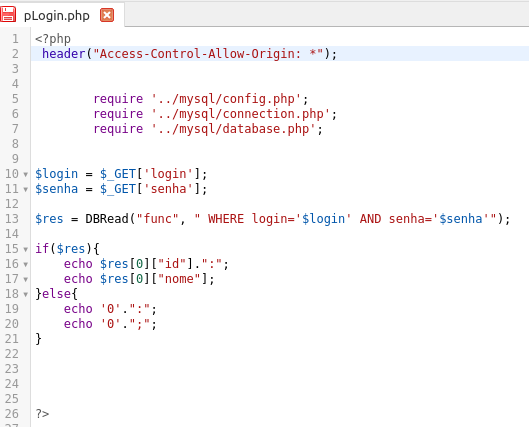
Task: Place cursor in the header Access-Control-Allow-Origin line
Action: [x=189, y=54]
